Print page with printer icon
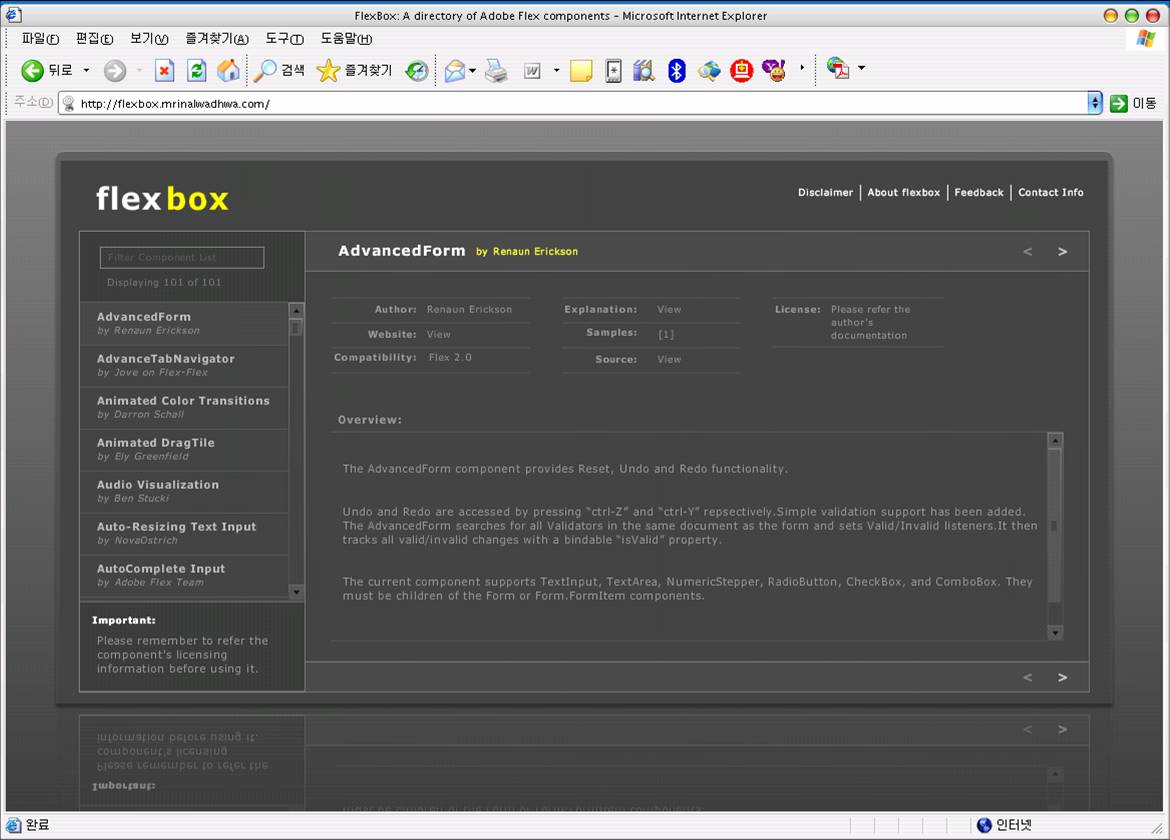 (496, 71)
